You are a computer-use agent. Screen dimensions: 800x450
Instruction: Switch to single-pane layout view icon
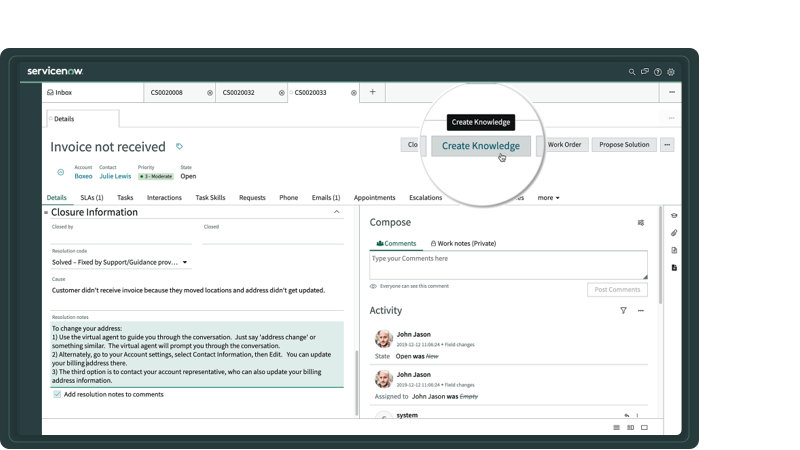pos(644,428)
